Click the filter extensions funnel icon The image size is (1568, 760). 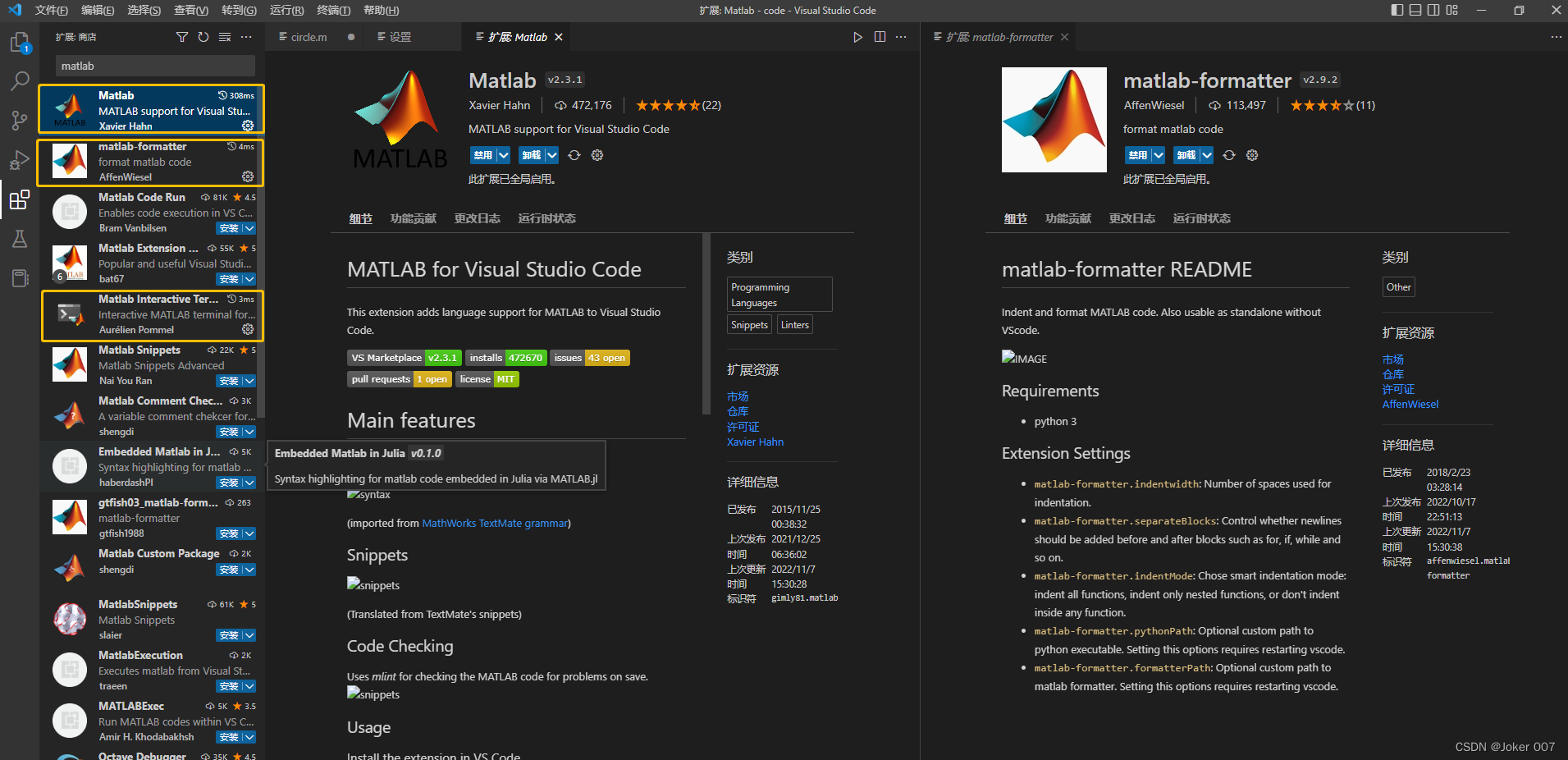182,37
